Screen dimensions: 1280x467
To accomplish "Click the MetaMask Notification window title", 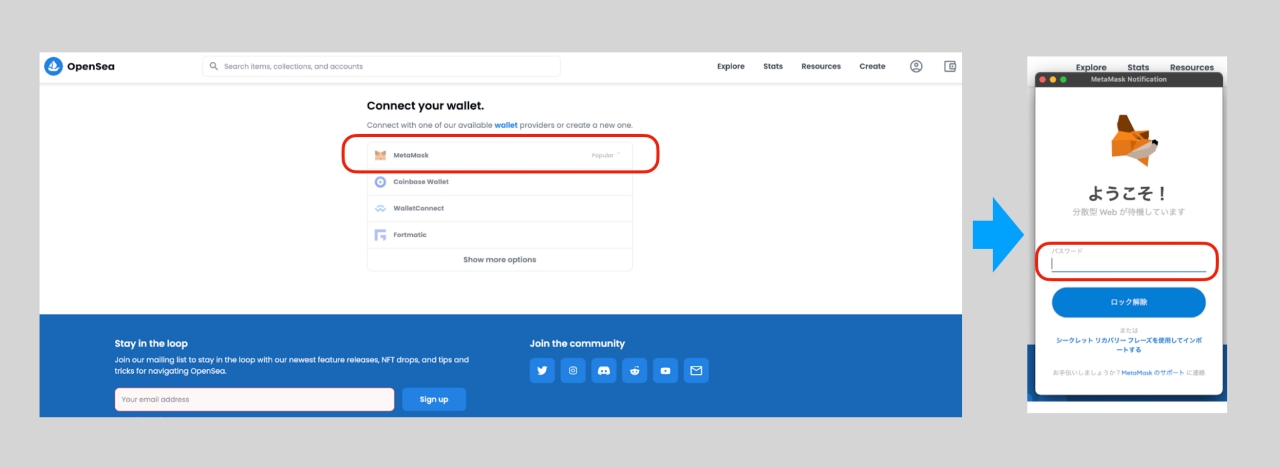I will click(x=1128, y=79).
